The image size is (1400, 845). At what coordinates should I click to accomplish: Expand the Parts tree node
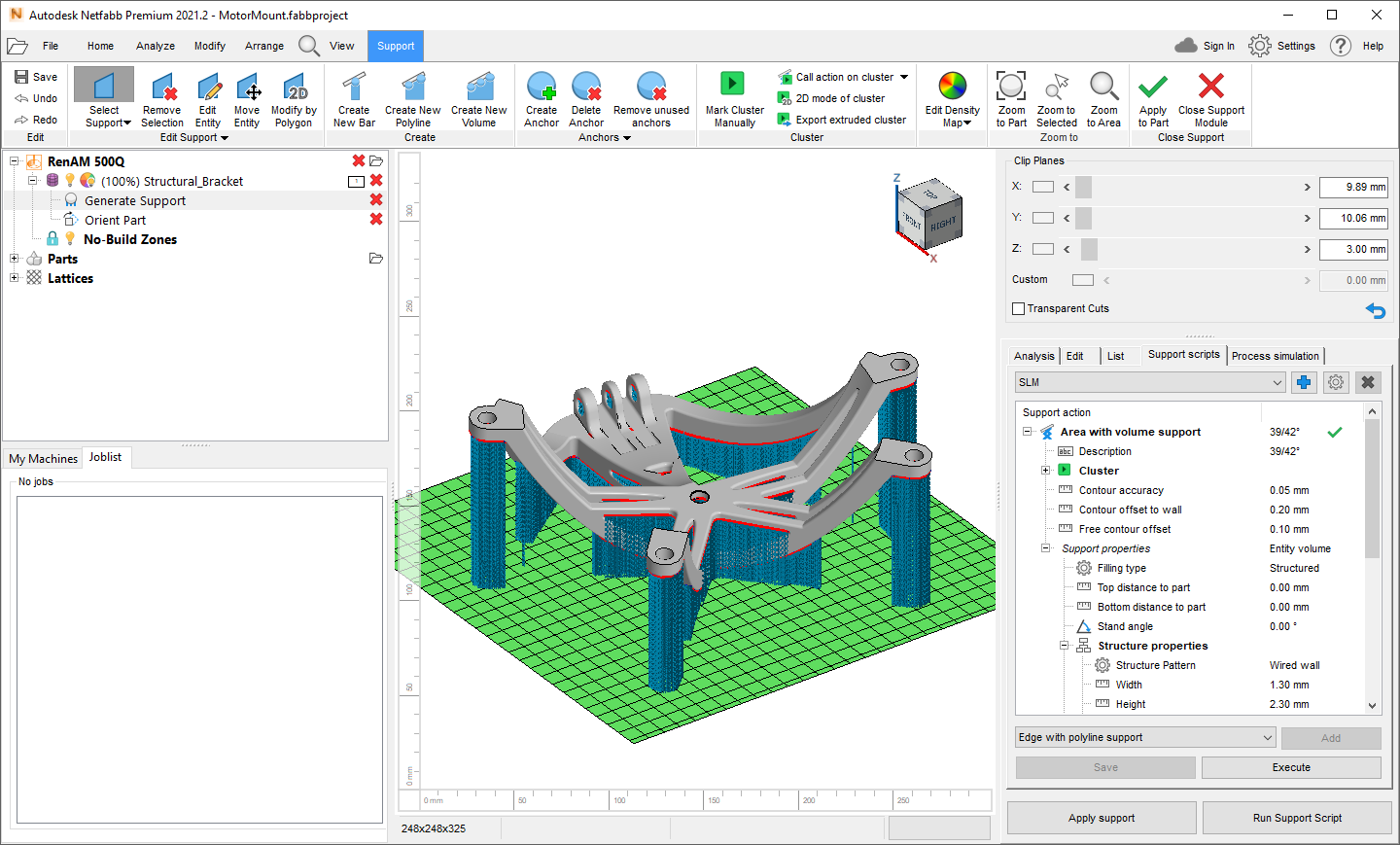click(x=15, y=259)
